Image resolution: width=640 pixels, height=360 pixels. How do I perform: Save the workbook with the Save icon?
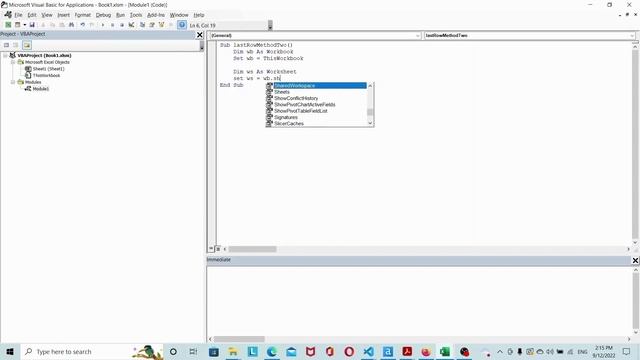point(32,25)
